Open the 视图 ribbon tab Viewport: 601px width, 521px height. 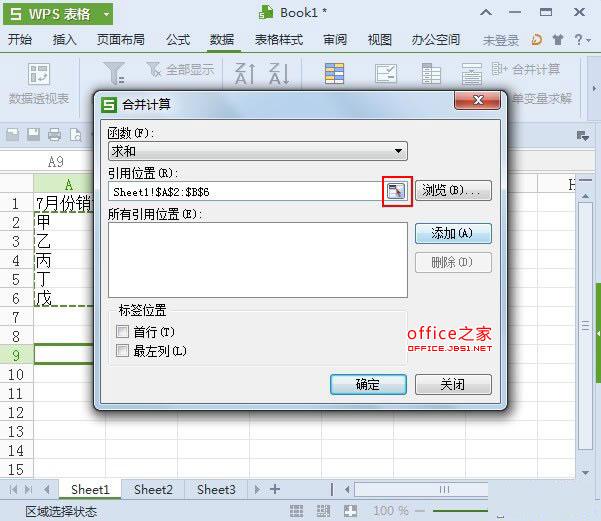click(379, 39)
